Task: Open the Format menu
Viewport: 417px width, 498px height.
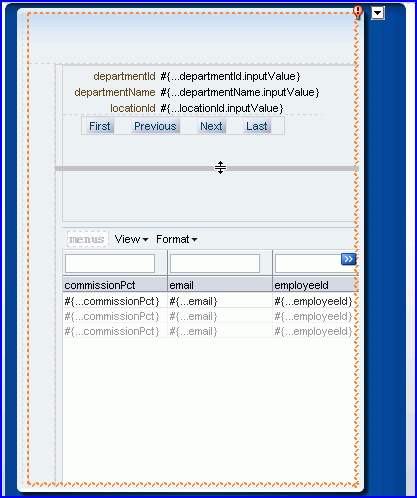Action: [x=177, y=239]
